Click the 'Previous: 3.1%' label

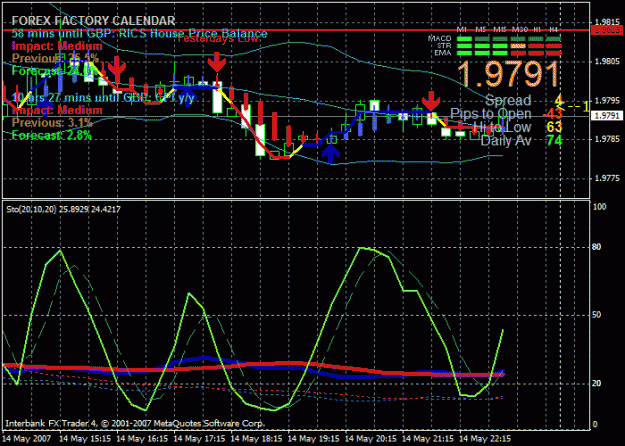(52, 122)
